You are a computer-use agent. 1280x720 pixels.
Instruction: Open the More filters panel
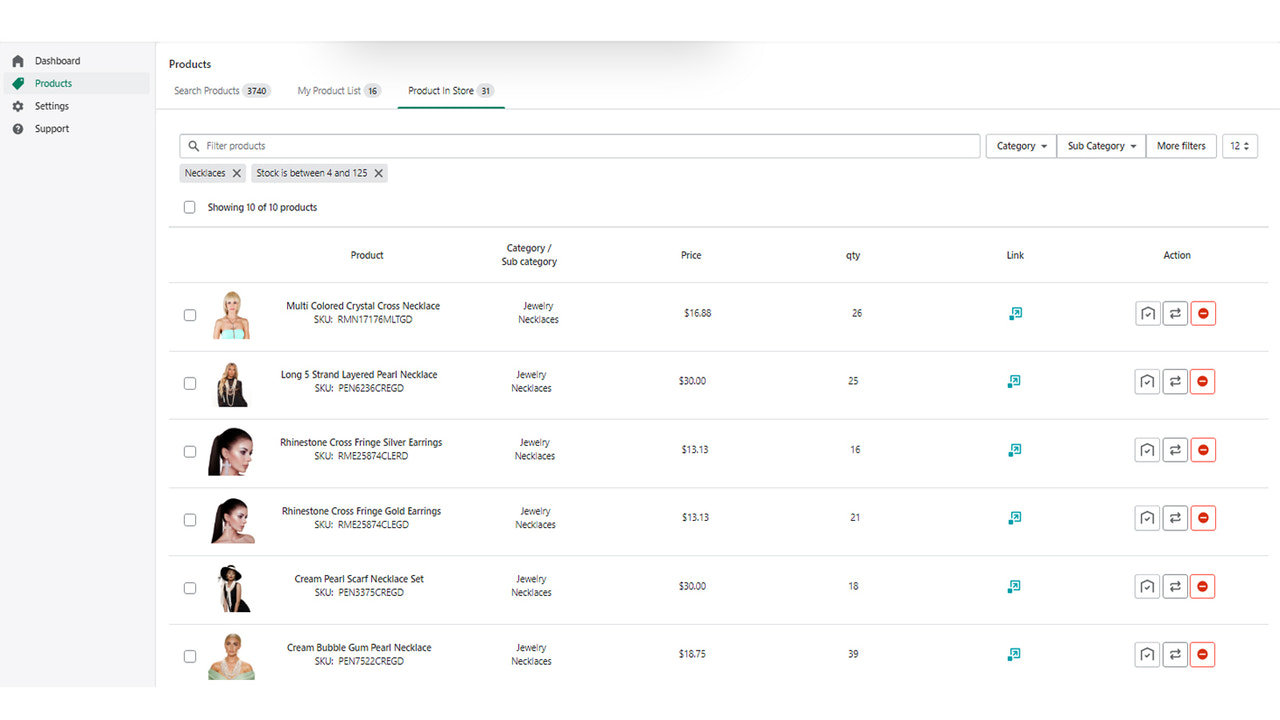[1181, 145]
